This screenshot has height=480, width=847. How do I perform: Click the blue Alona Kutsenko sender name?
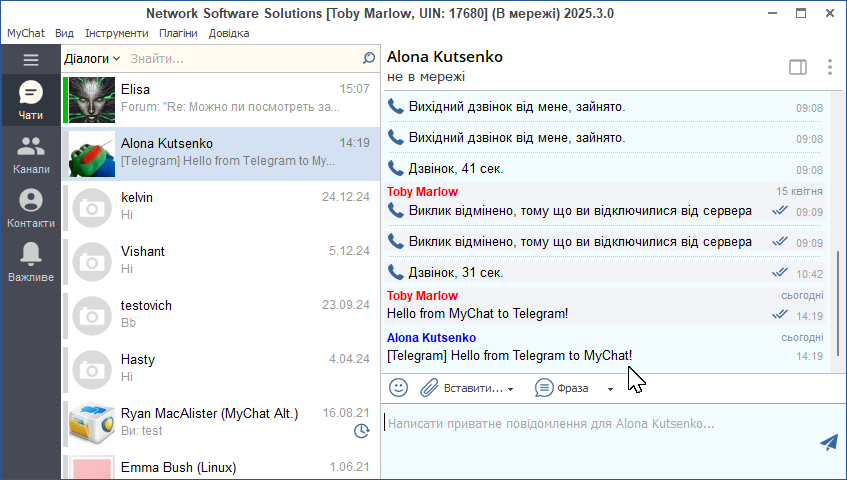(432, 337)
